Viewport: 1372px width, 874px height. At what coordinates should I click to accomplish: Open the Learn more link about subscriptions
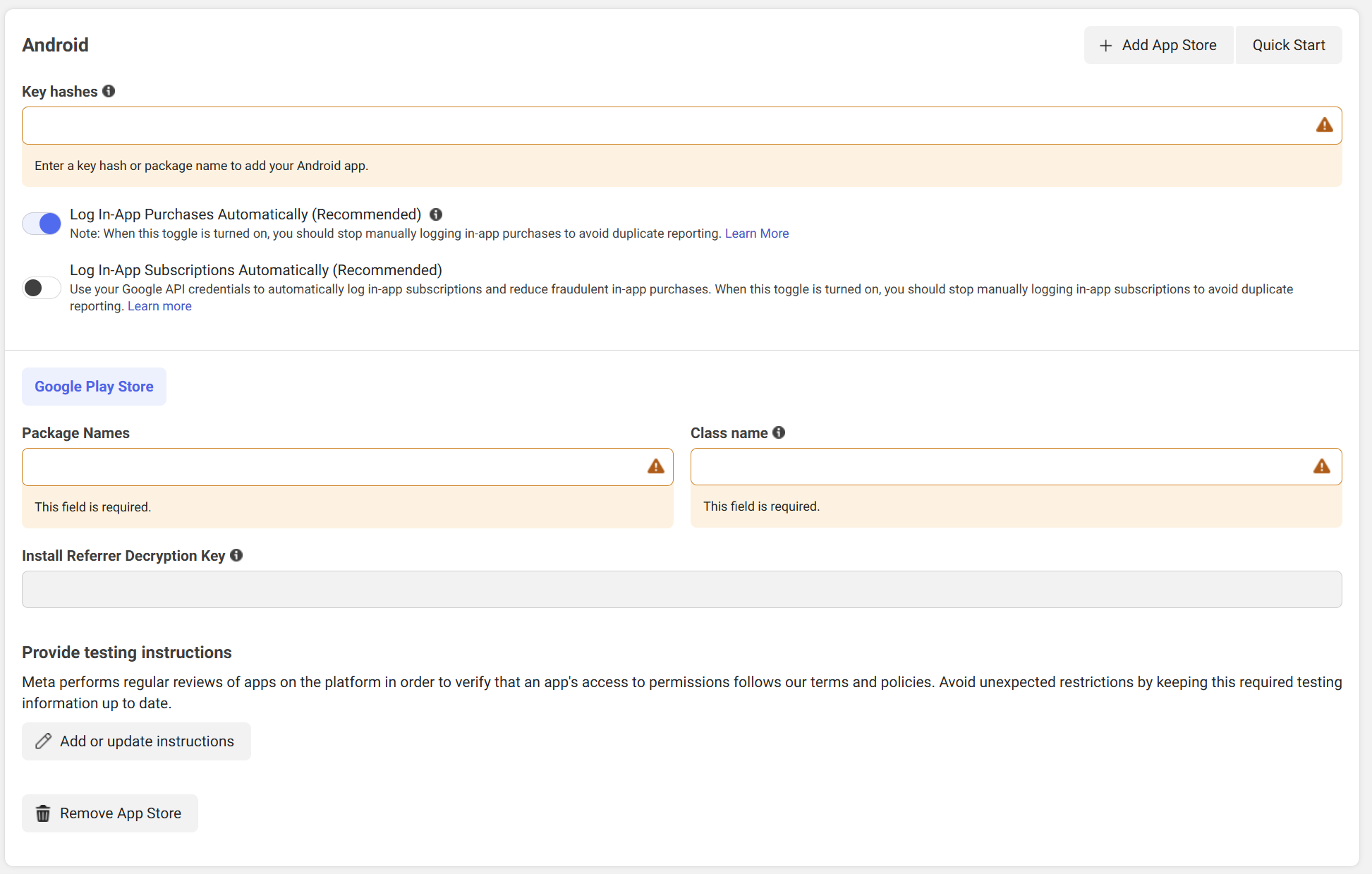coord(159,305)
